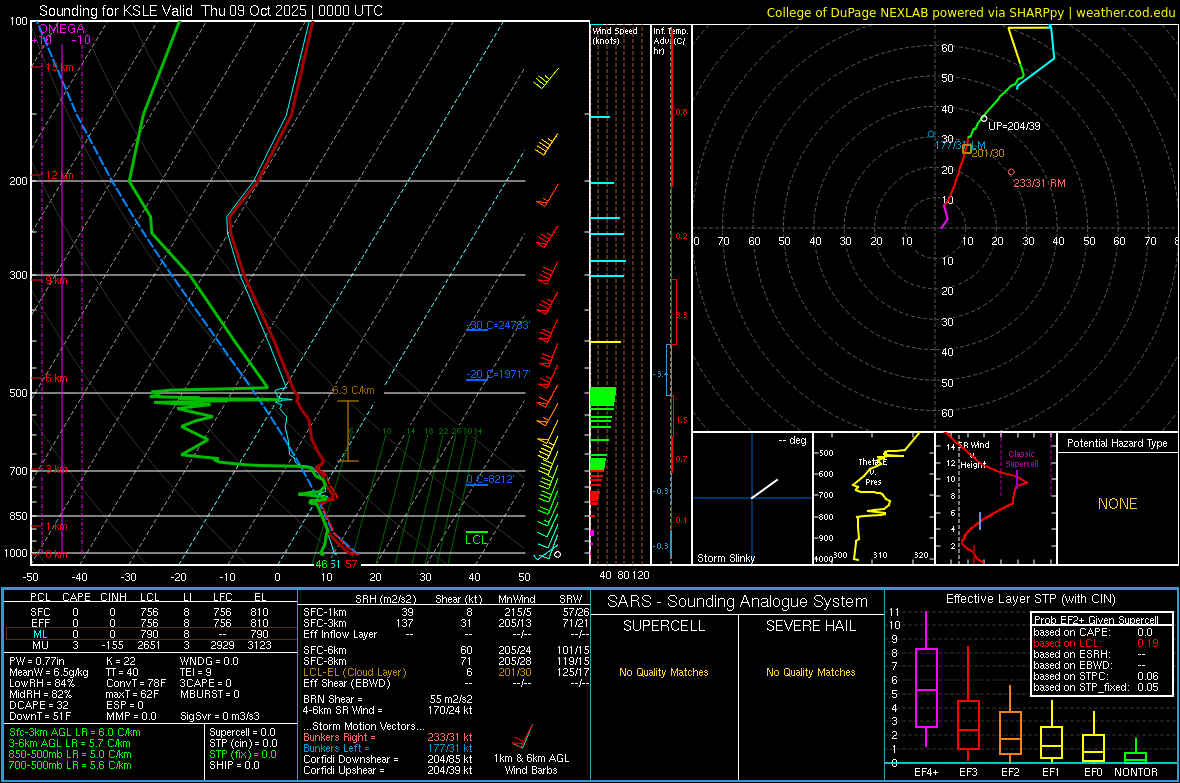Click the Prob EF2+ Given Supercell heading
Image resolution: width=1180 pixels, height=783 pixels.
(1096, 620)
